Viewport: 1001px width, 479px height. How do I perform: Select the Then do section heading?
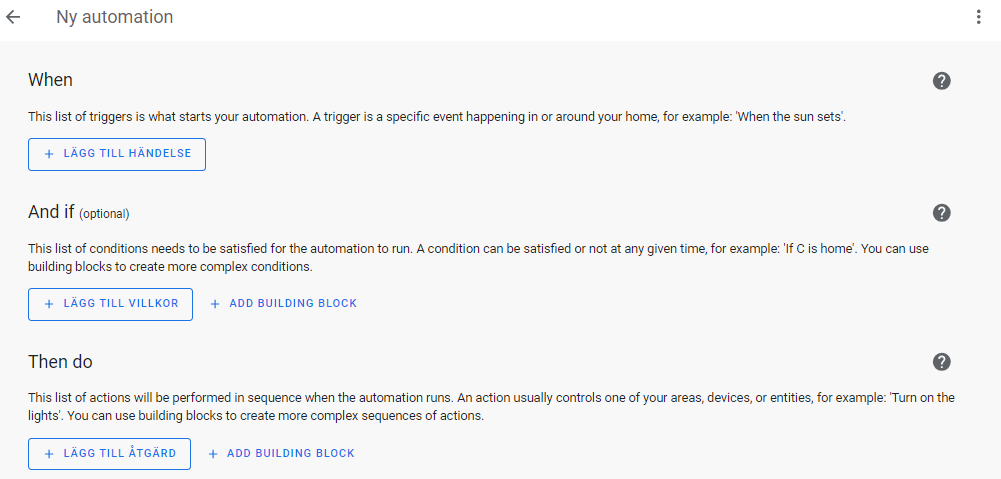pos(60,362)
